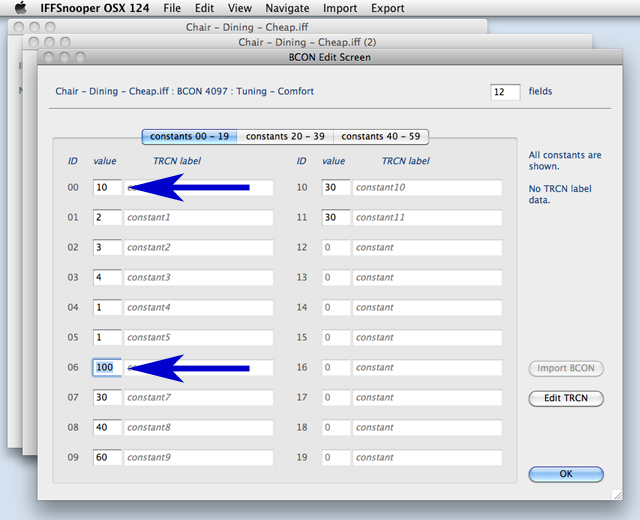
Task: Open the Navigate menu
Action: pos(287,8)
